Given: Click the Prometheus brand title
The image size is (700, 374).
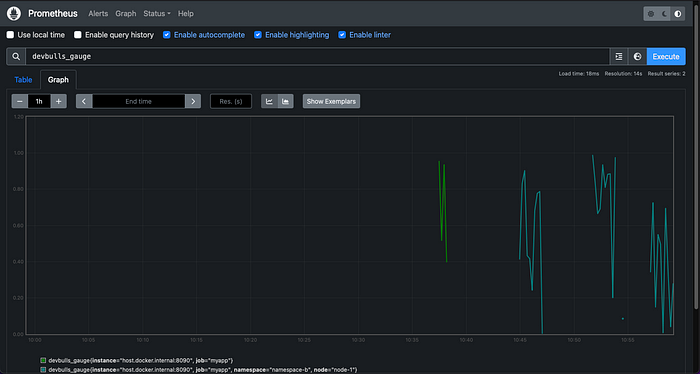Looking at the screenshot, I should click(53, 14).
